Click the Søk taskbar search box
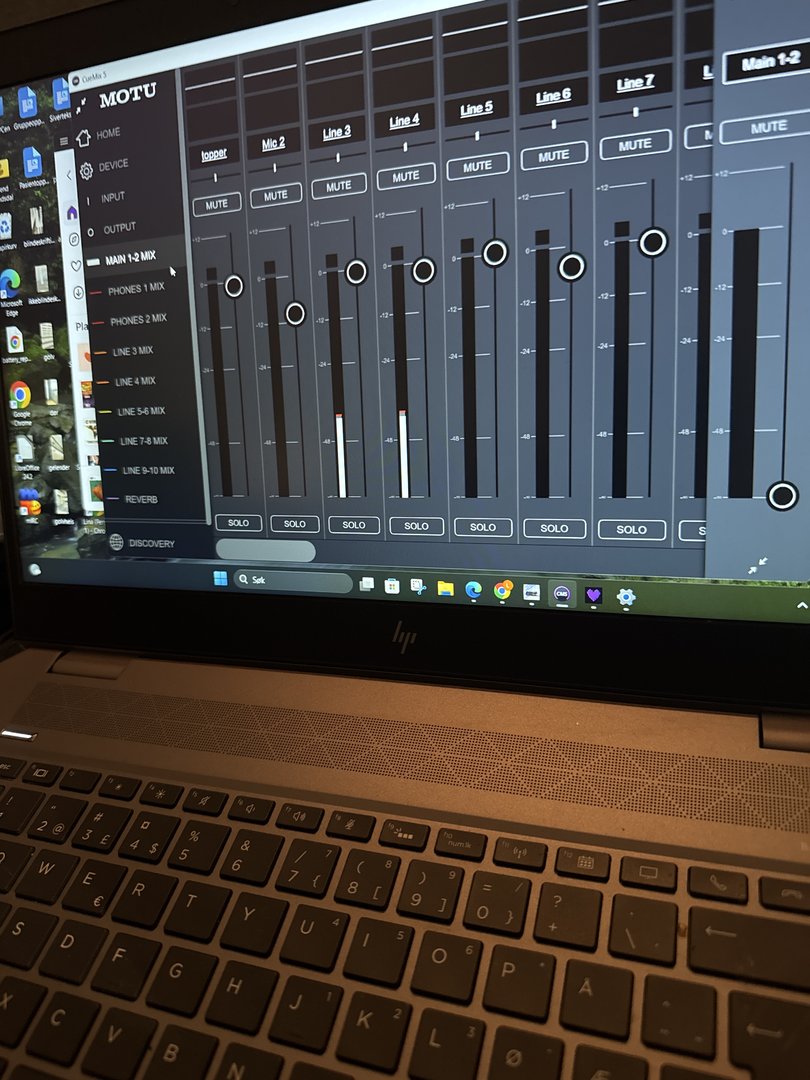This screenshot has width=810, height=1080. point(293,581)
